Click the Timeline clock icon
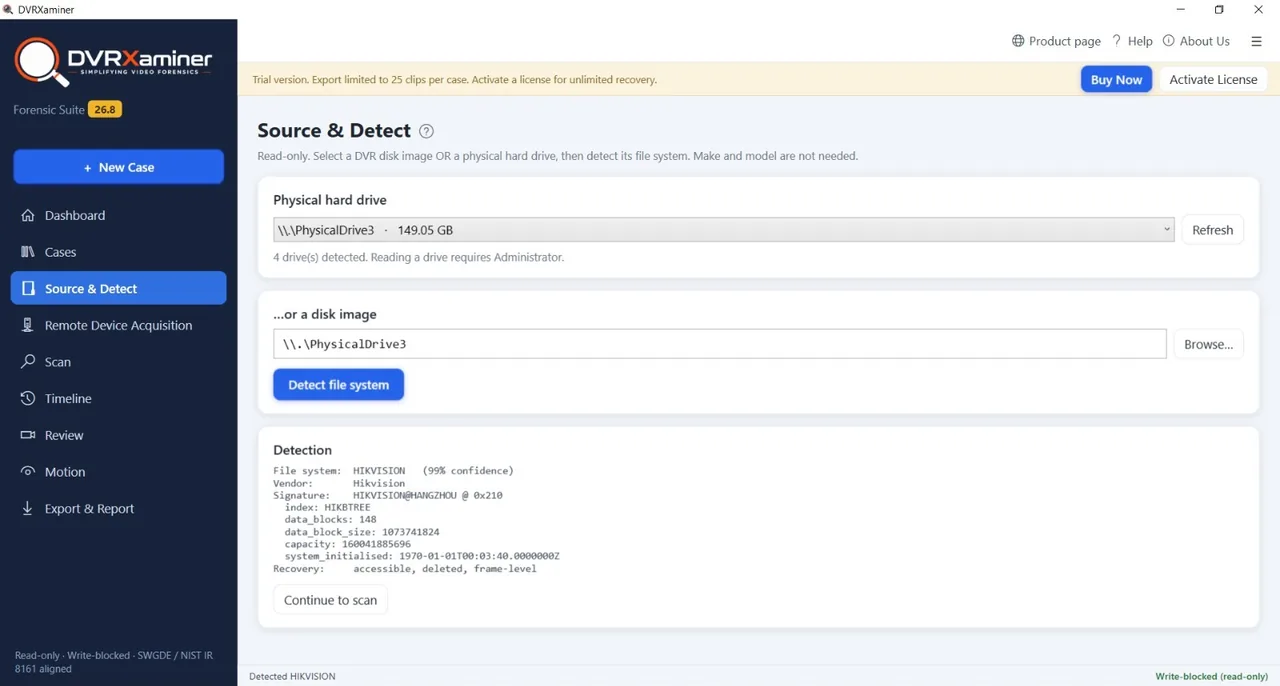Screen dimensions: 1280x686 coord(28,398)
